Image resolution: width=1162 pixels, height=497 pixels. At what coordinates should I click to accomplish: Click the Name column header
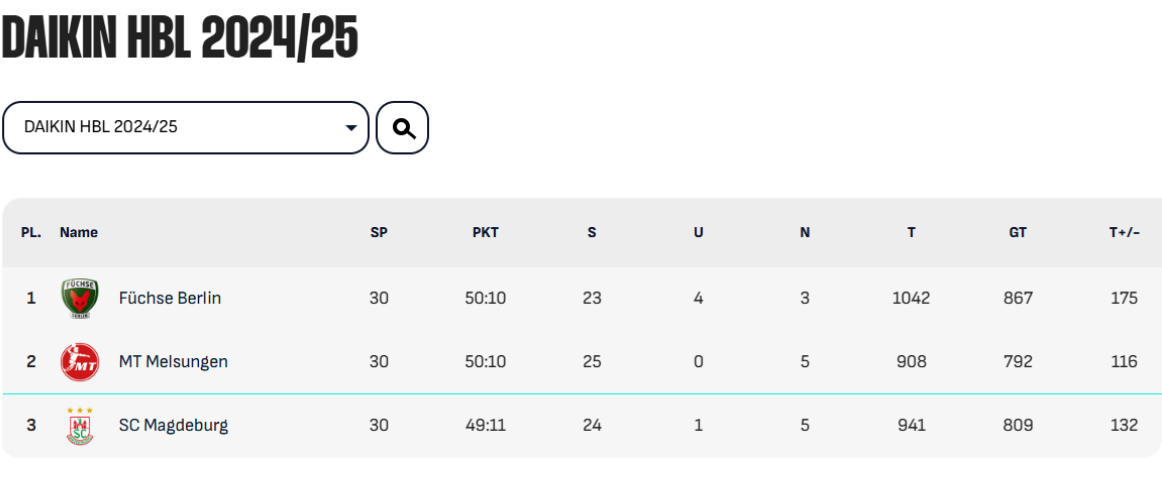click(79, 233)
